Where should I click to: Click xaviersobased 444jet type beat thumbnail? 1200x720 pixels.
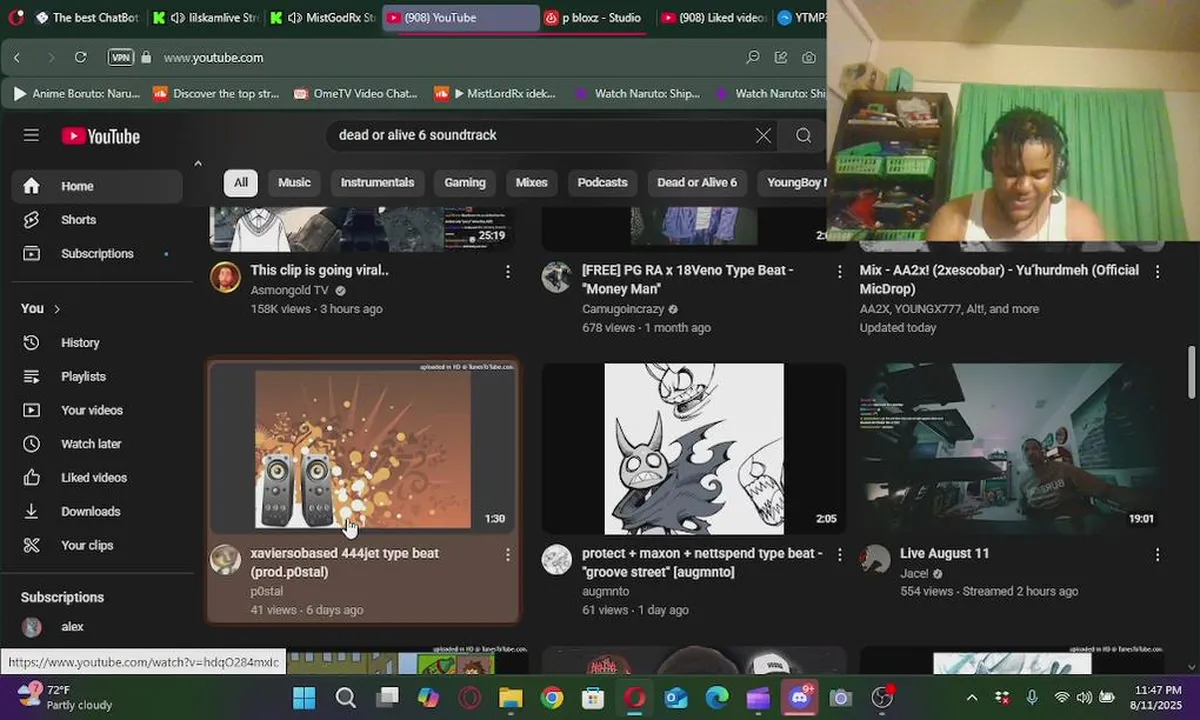(x=363, y=448)
